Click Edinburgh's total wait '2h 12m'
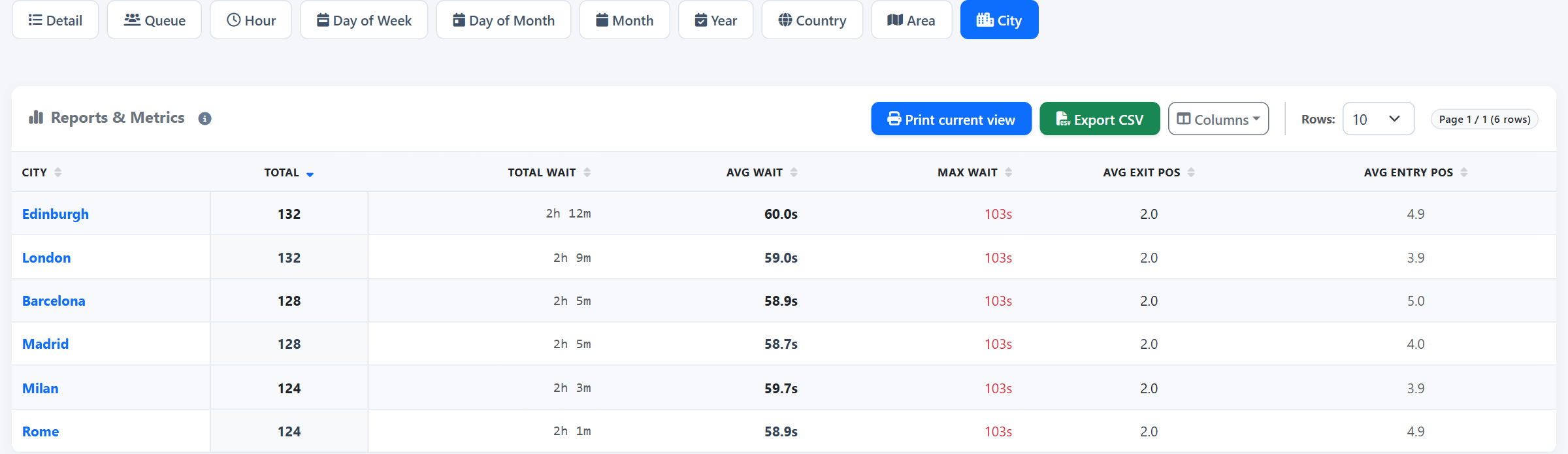 click(x=568, y=214)
